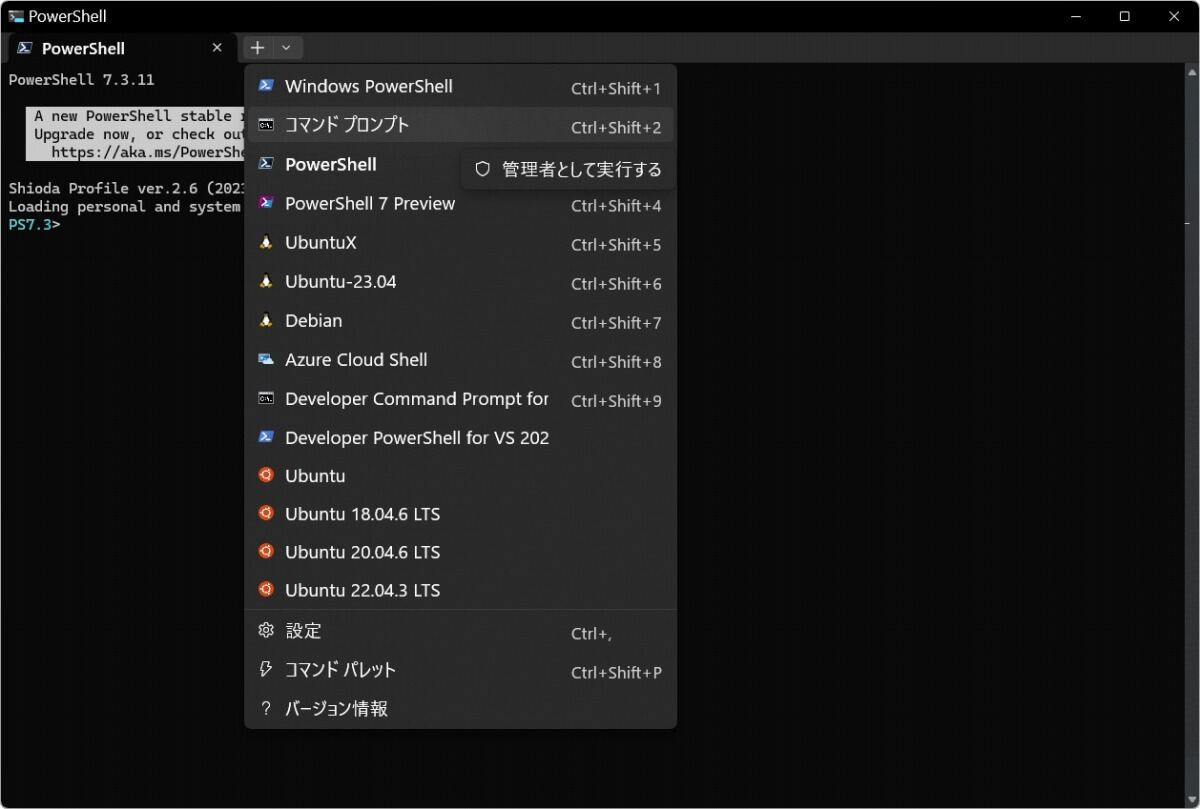The width and height of the screenshot is (1200, 809).
Task: Open Ubuntu 20.04.6 LTS profile
Action: click(x=460, y=552)
